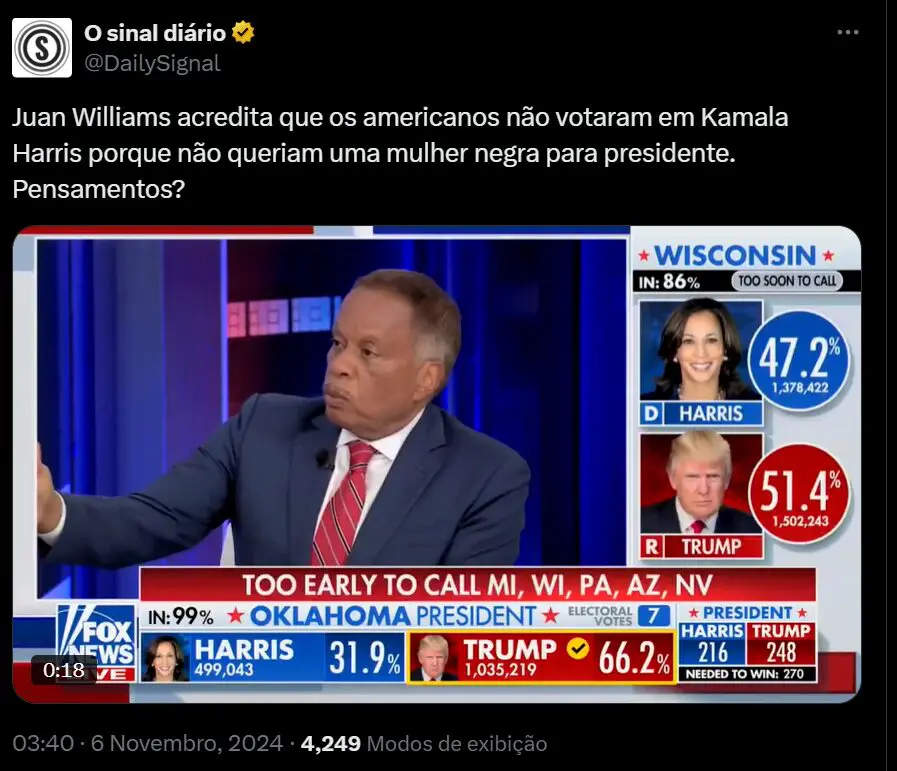897x771 pixels.
Task: Open the three-dot more options menu
Action: click(x=847, y=32)
